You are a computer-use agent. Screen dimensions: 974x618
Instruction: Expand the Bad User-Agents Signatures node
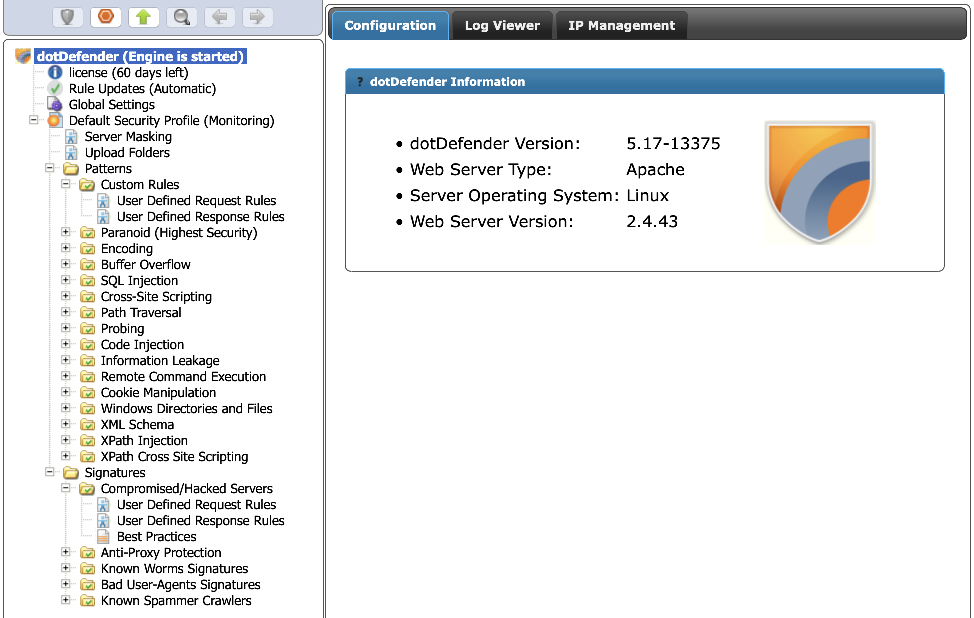click(65, 584)
